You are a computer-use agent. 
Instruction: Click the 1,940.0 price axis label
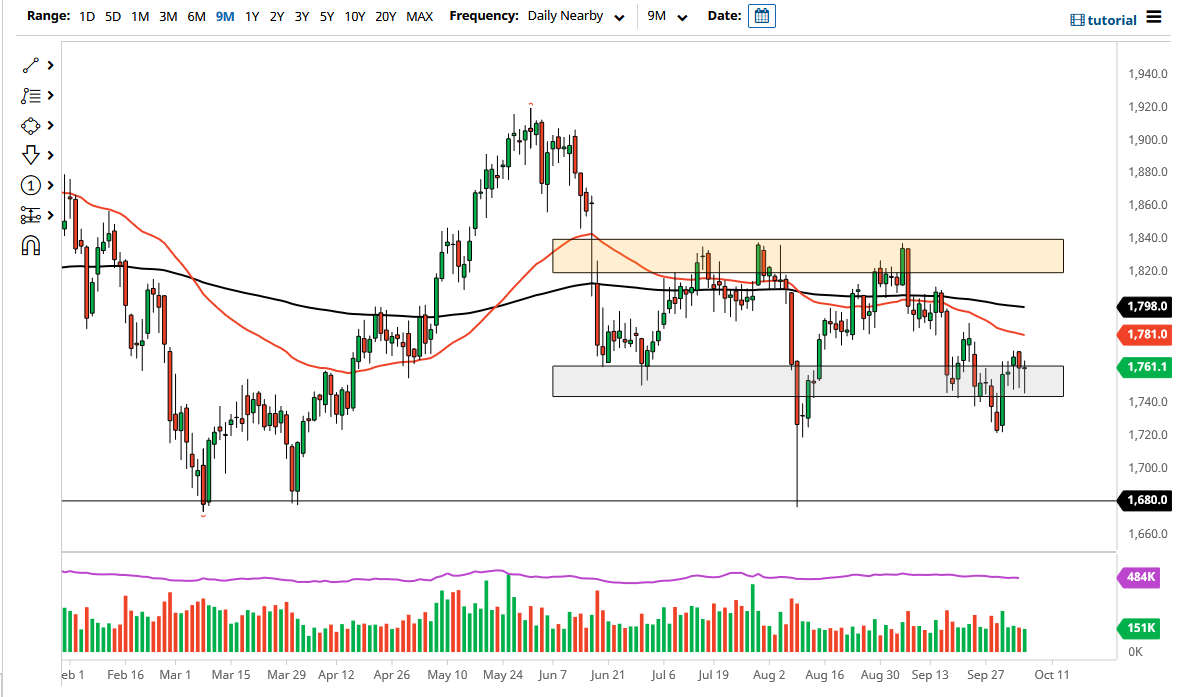pos(1147,73)
